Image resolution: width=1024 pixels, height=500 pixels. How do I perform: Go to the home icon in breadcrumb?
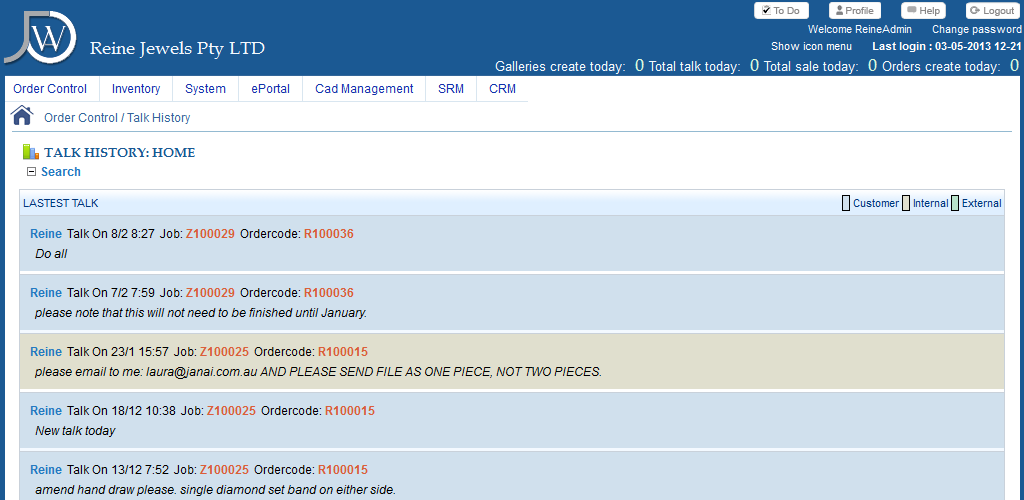coord(22,116)
